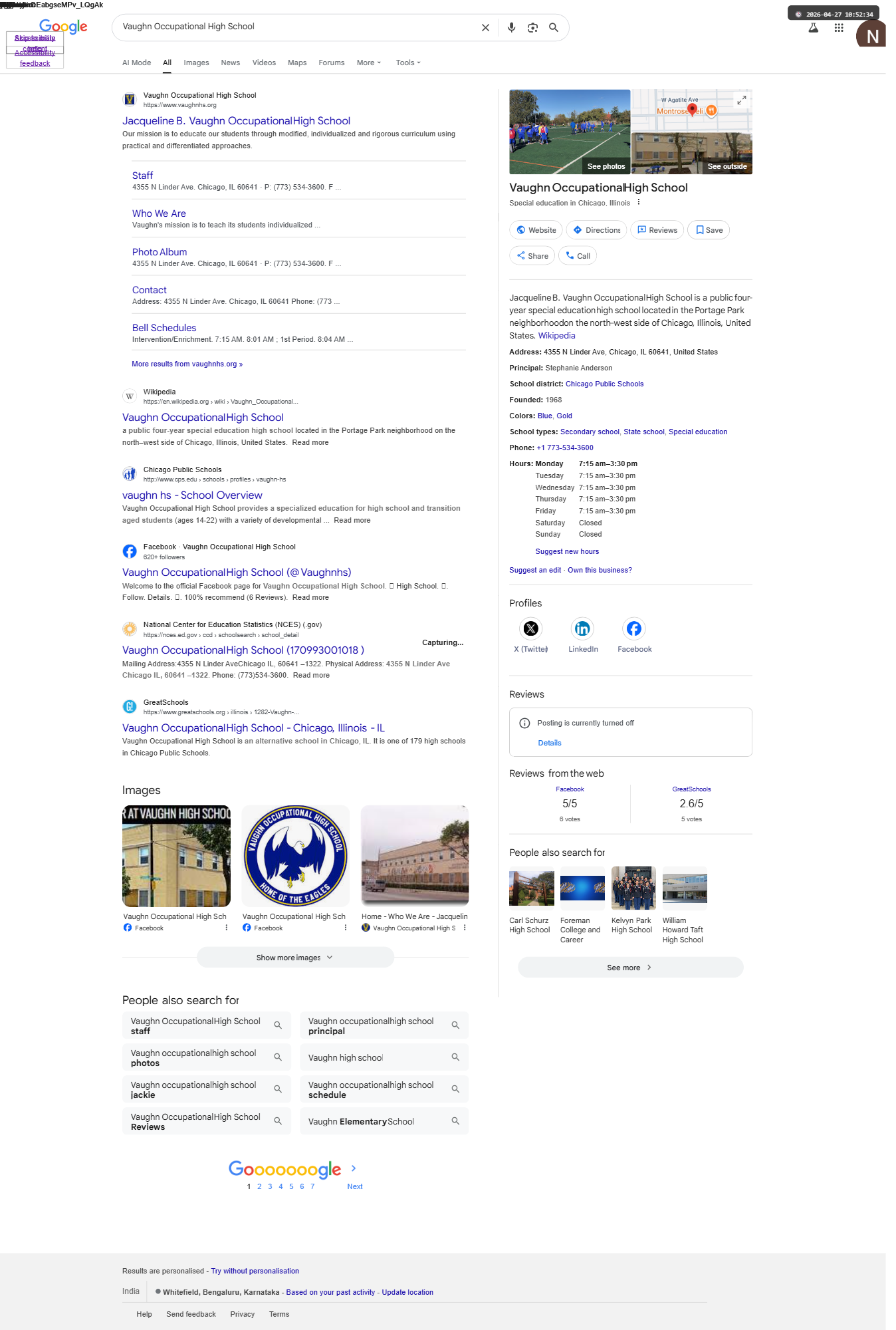Viewport: 896px width, 1330px height.
Task: Click the Share button in knowledge panel
Action: (x=532, y=256)
